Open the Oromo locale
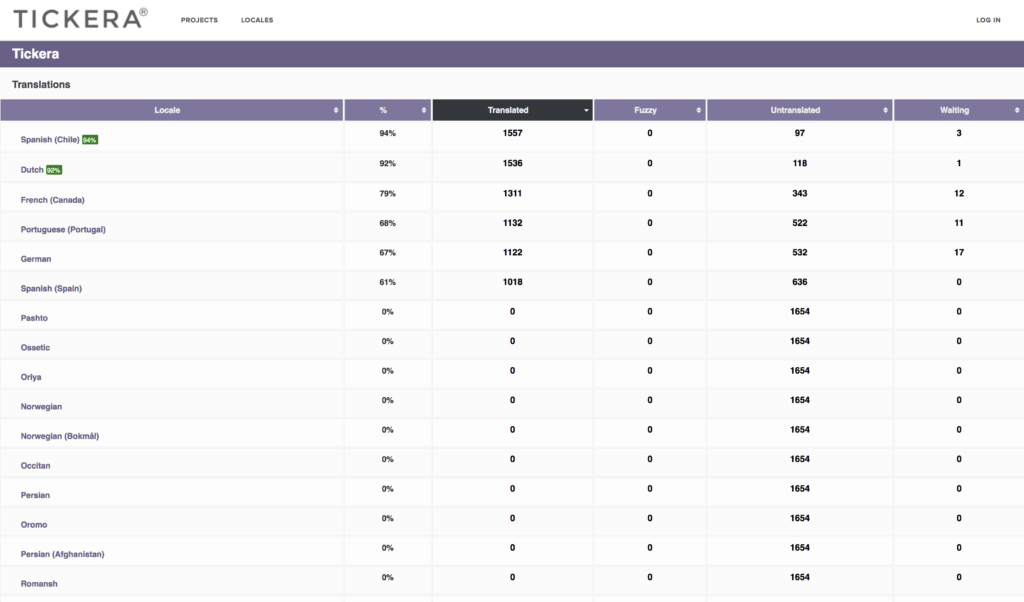The height and width of the screenshot is (602, 1024). (34, 524)
